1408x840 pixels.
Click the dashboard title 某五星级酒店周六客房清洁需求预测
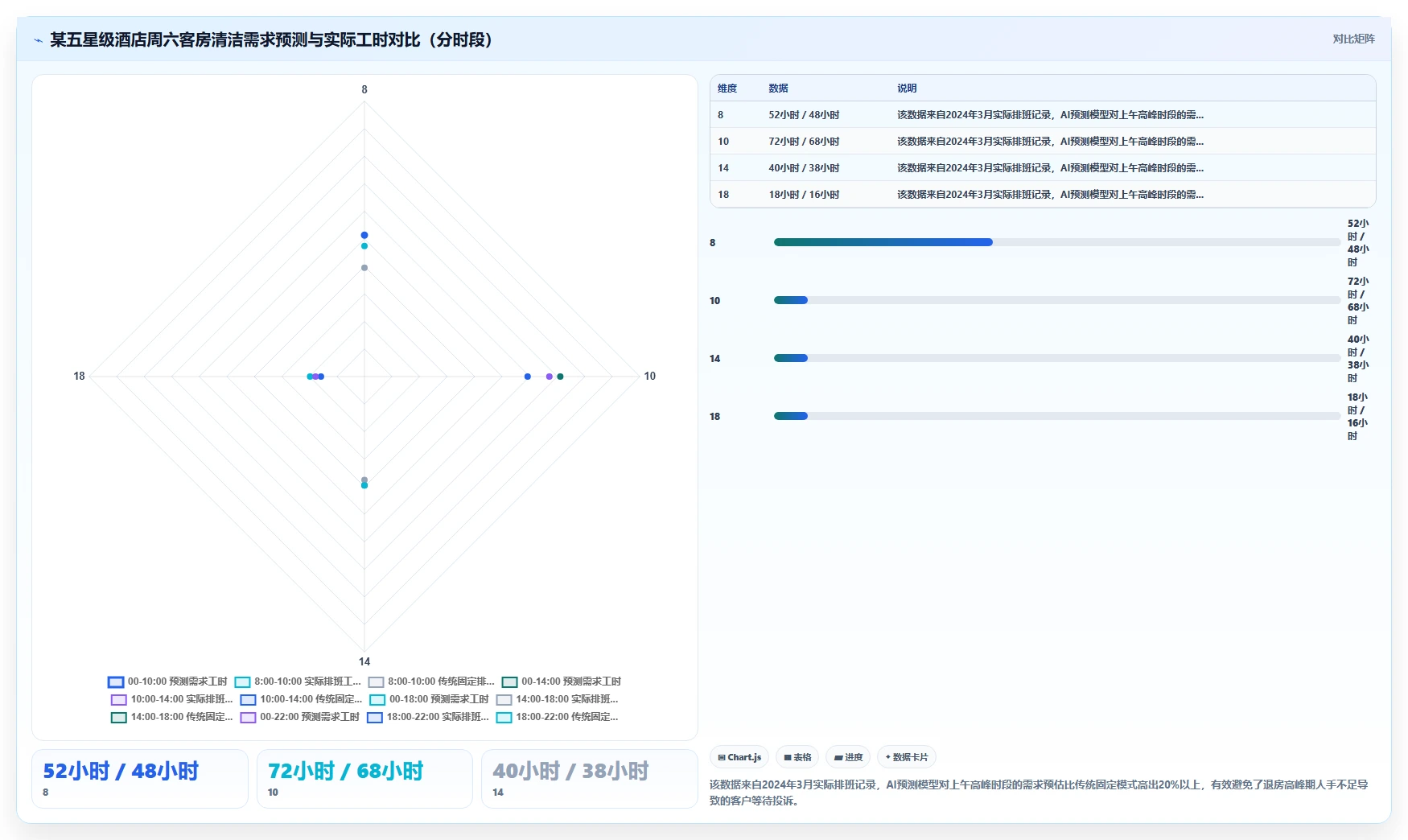(271, 39)
